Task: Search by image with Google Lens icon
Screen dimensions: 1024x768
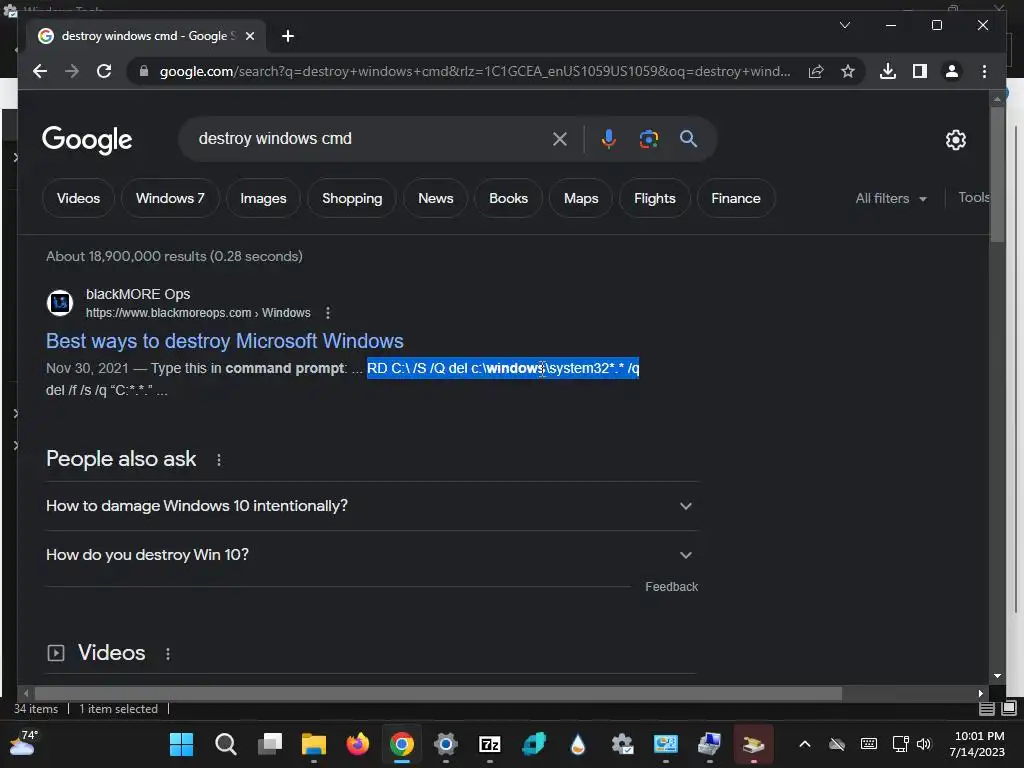Action: (648, 139)
